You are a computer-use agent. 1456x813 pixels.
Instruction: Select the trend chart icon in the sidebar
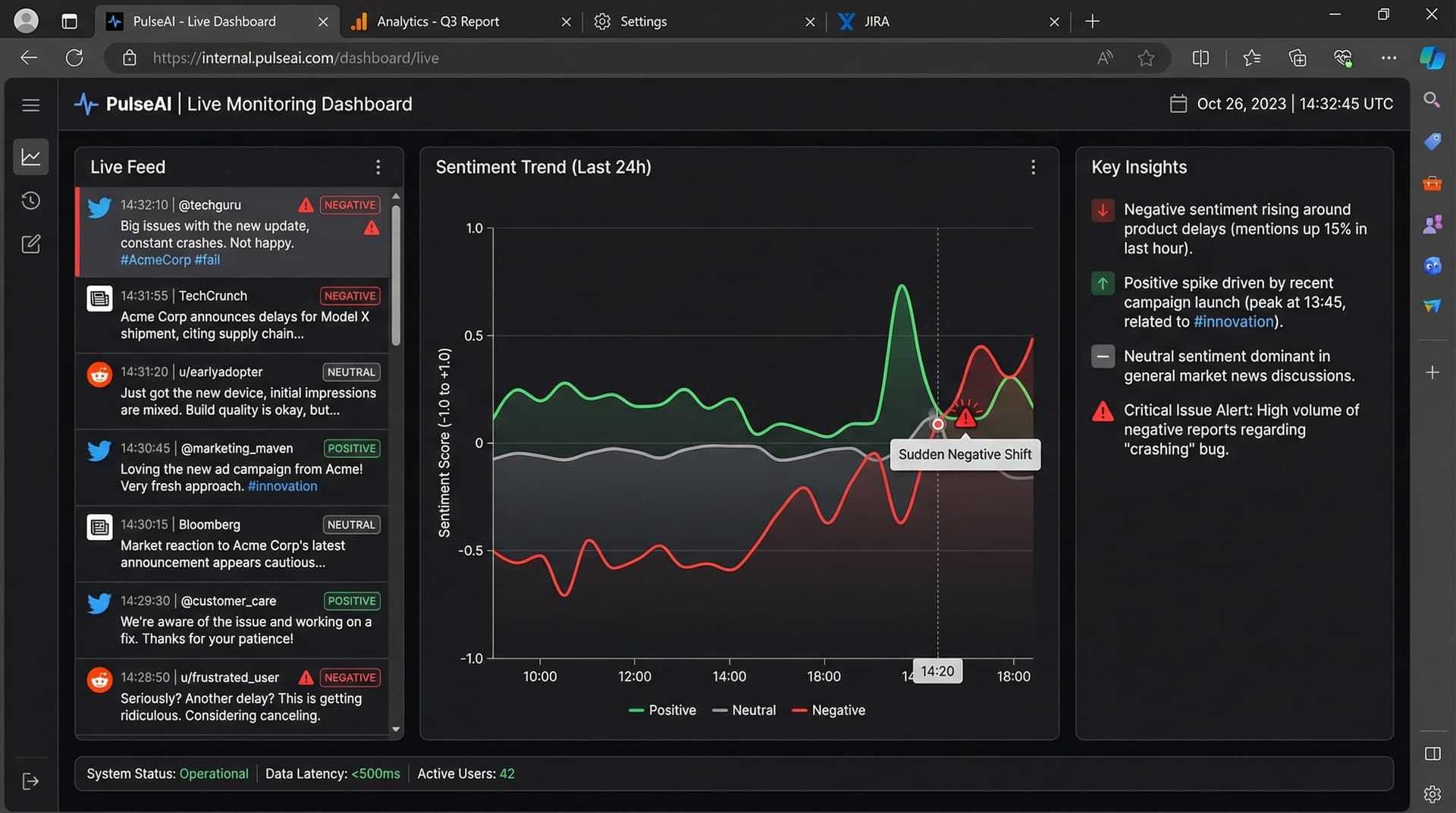[30, 157]
